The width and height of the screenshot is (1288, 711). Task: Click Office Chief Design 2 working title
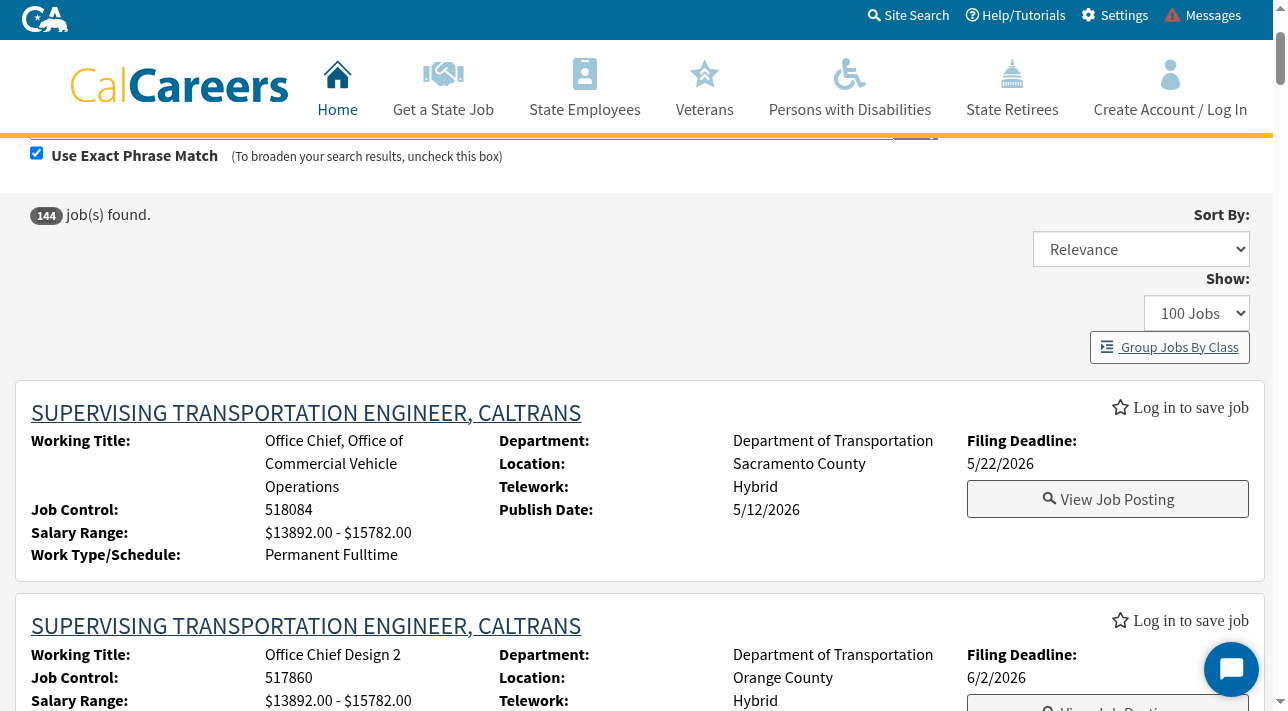(333, 655)
